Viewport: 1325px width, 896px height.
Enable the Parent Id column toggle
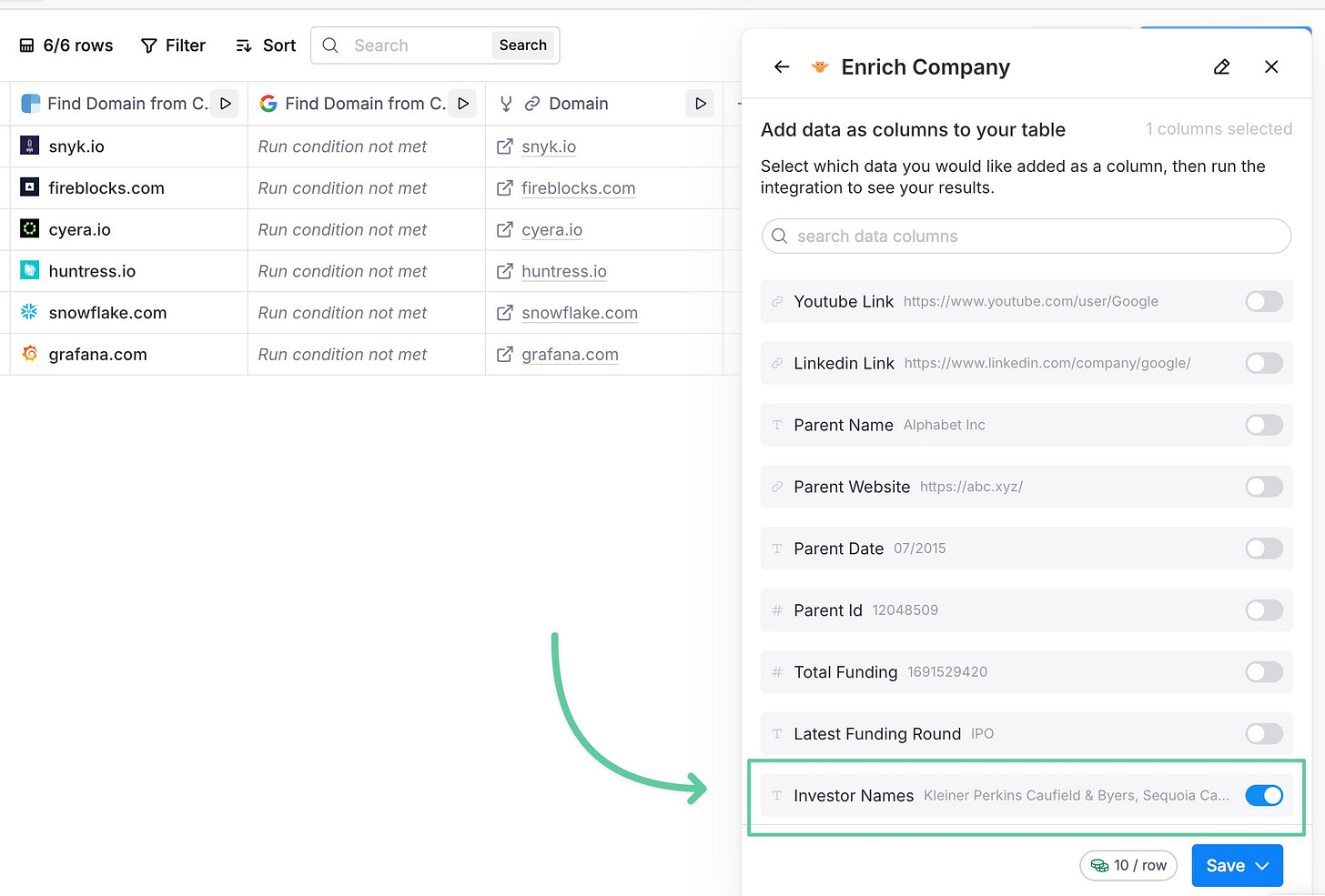tap(1264, 610)
